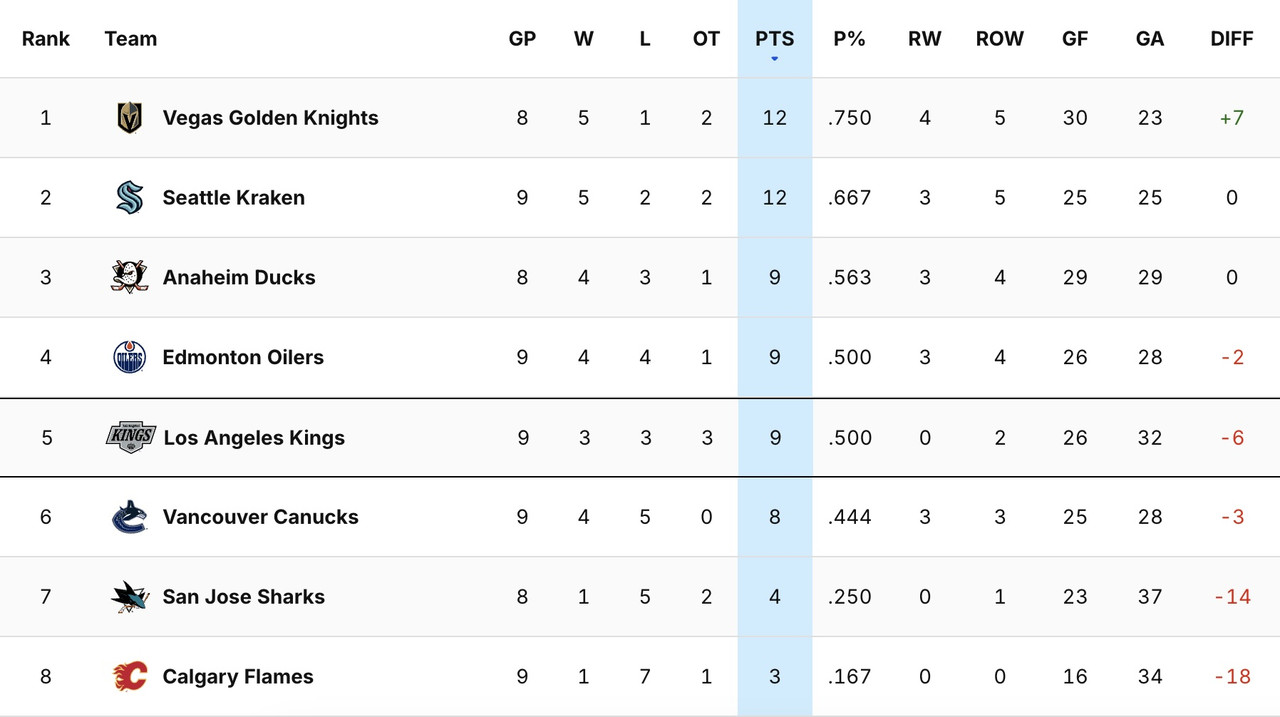The height and width of the screenshot is (717, 1280).
Task: Sort standings by wins using the W header
Action: point(584,38)
